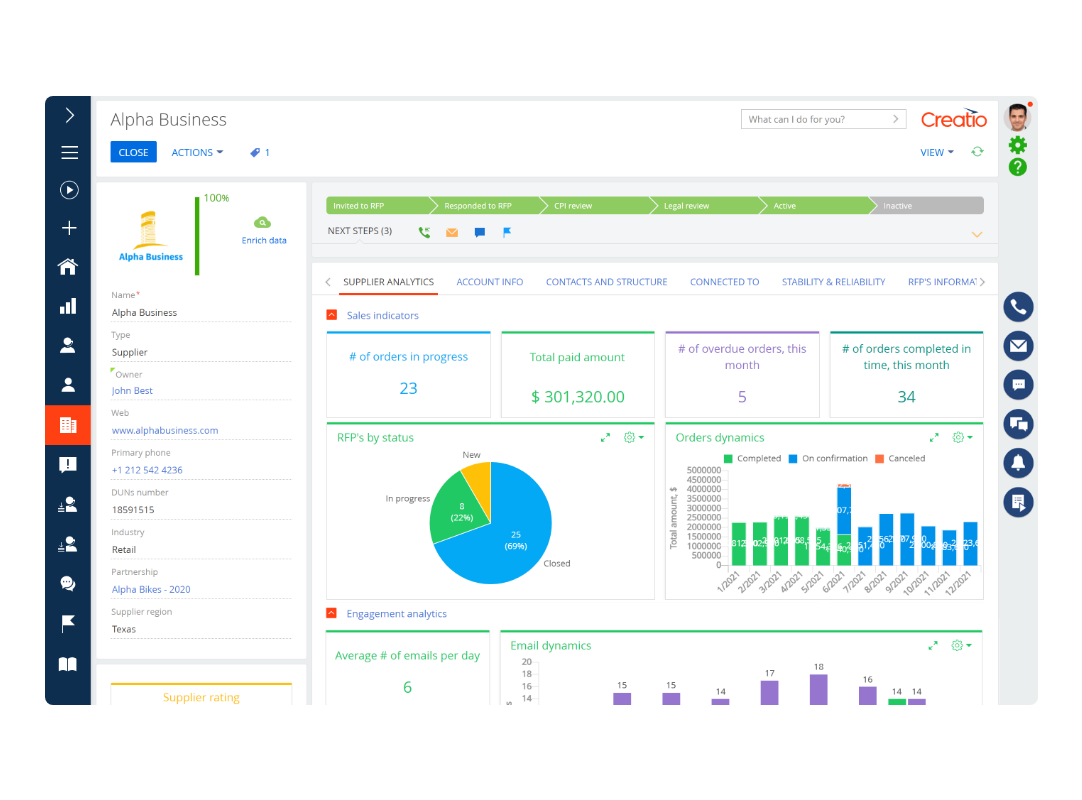1082x800 pixels.
Task: Open notifications bell icon
Action: [x=1018, y=463]
